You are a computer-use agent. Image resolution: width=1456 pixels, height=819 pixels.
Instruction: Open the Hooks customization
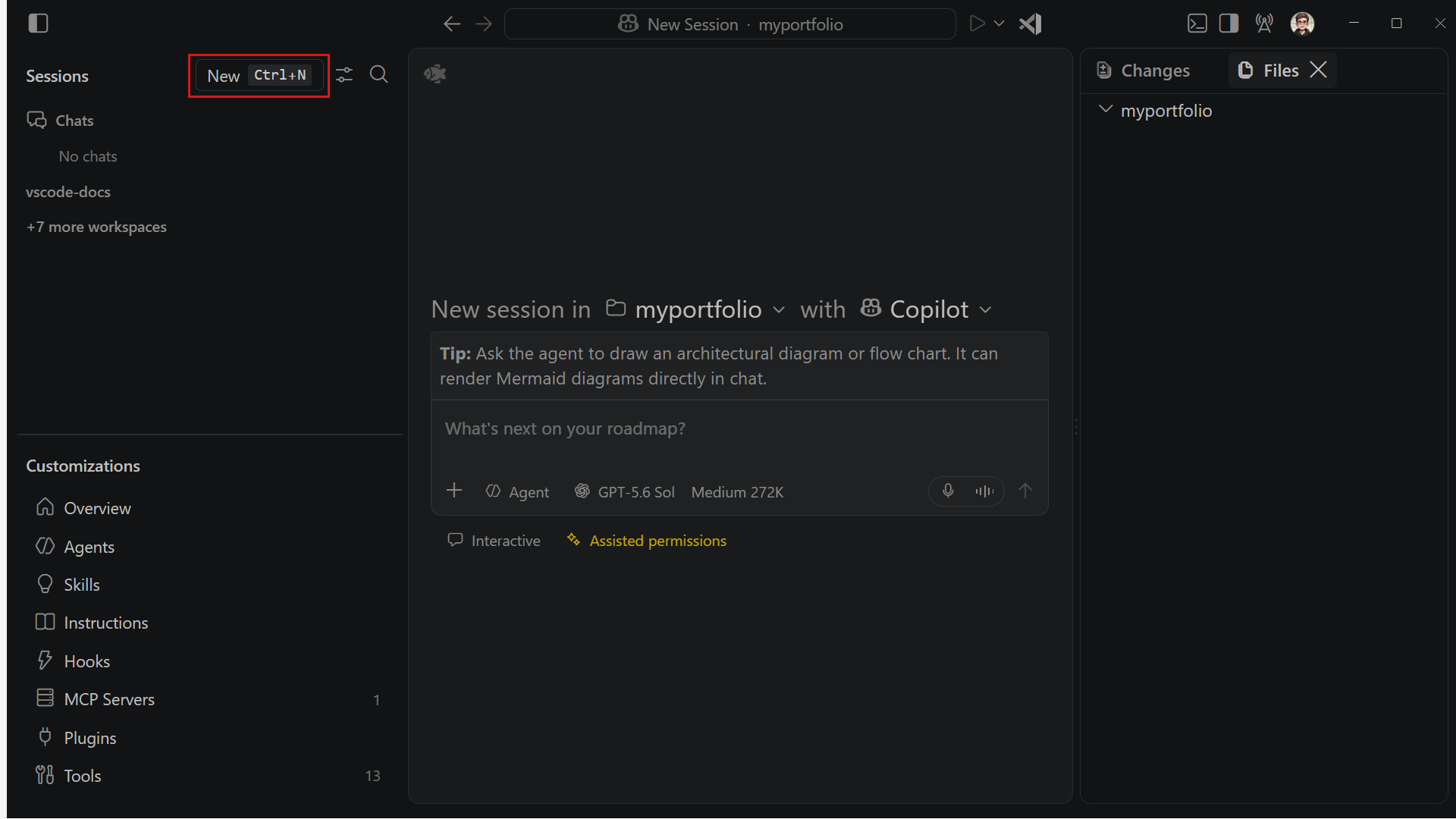pos(86,661)
